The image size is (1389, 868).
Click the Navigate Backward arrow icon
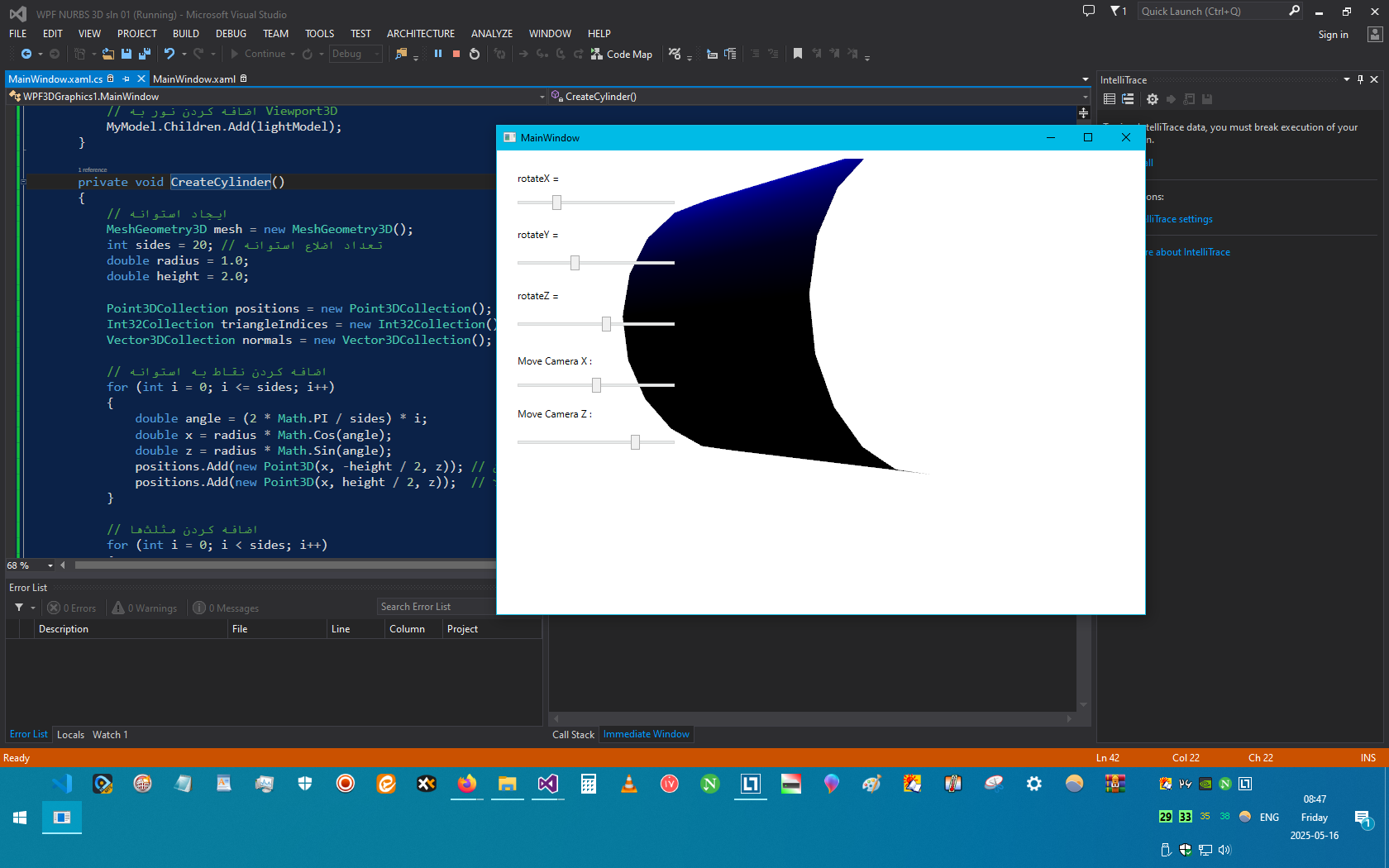tap(26, 54)
